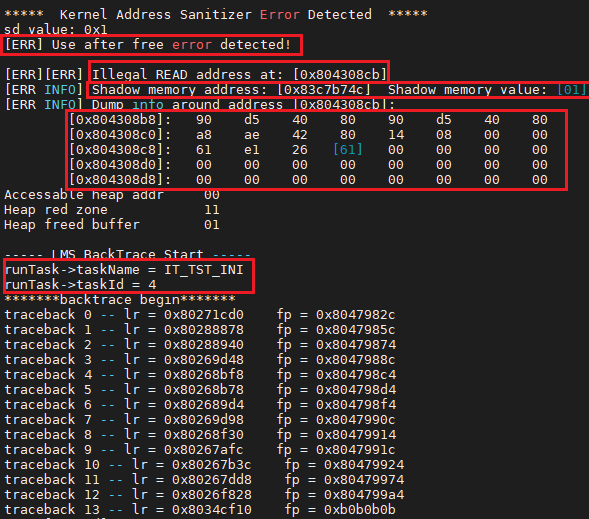The height and width of the screenshot is (519, 589).
Task: Click traceback 3 lr value 0x80269d48
Action: point(204,360)
